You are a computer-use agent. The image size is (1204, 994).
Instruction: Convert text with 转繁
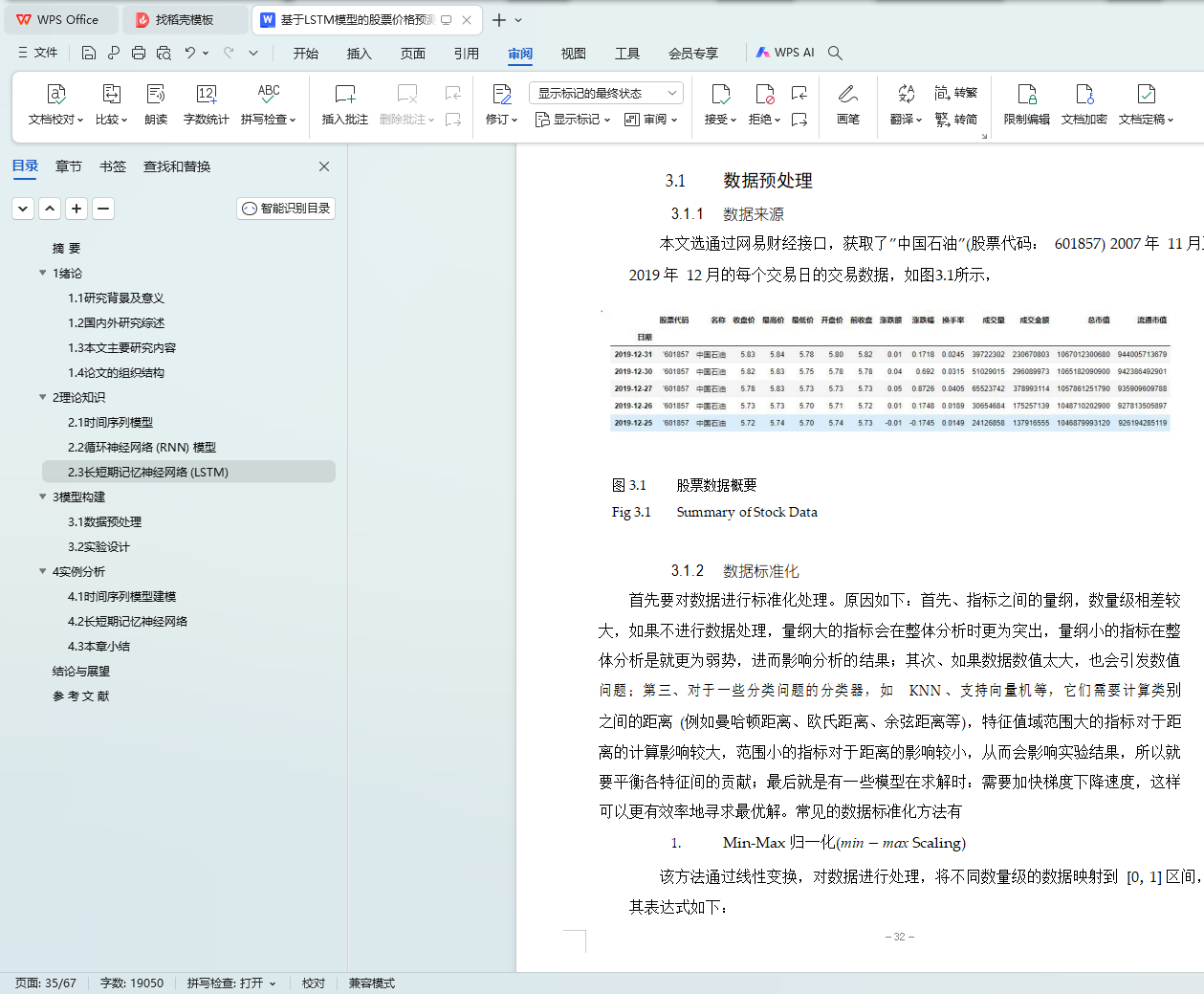click(956, 93)
